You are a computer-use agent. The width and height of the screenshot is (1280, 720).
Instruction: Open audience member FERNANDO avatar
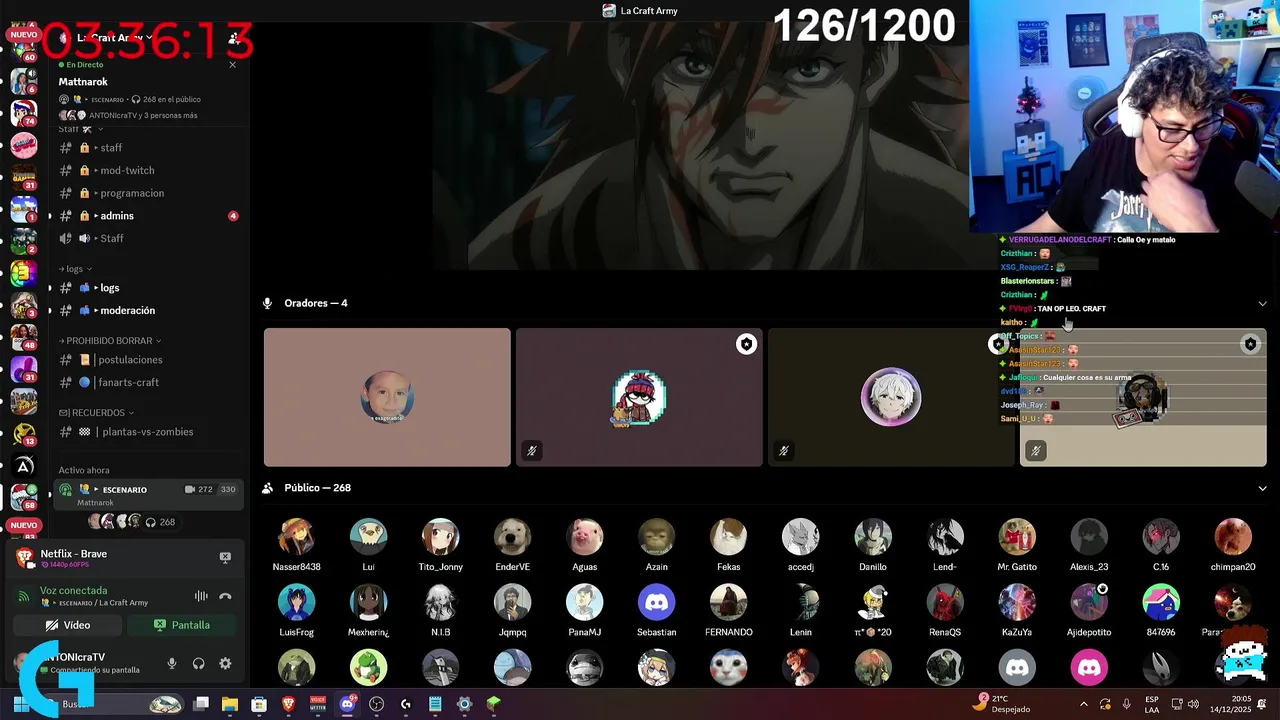pos(728,603)
